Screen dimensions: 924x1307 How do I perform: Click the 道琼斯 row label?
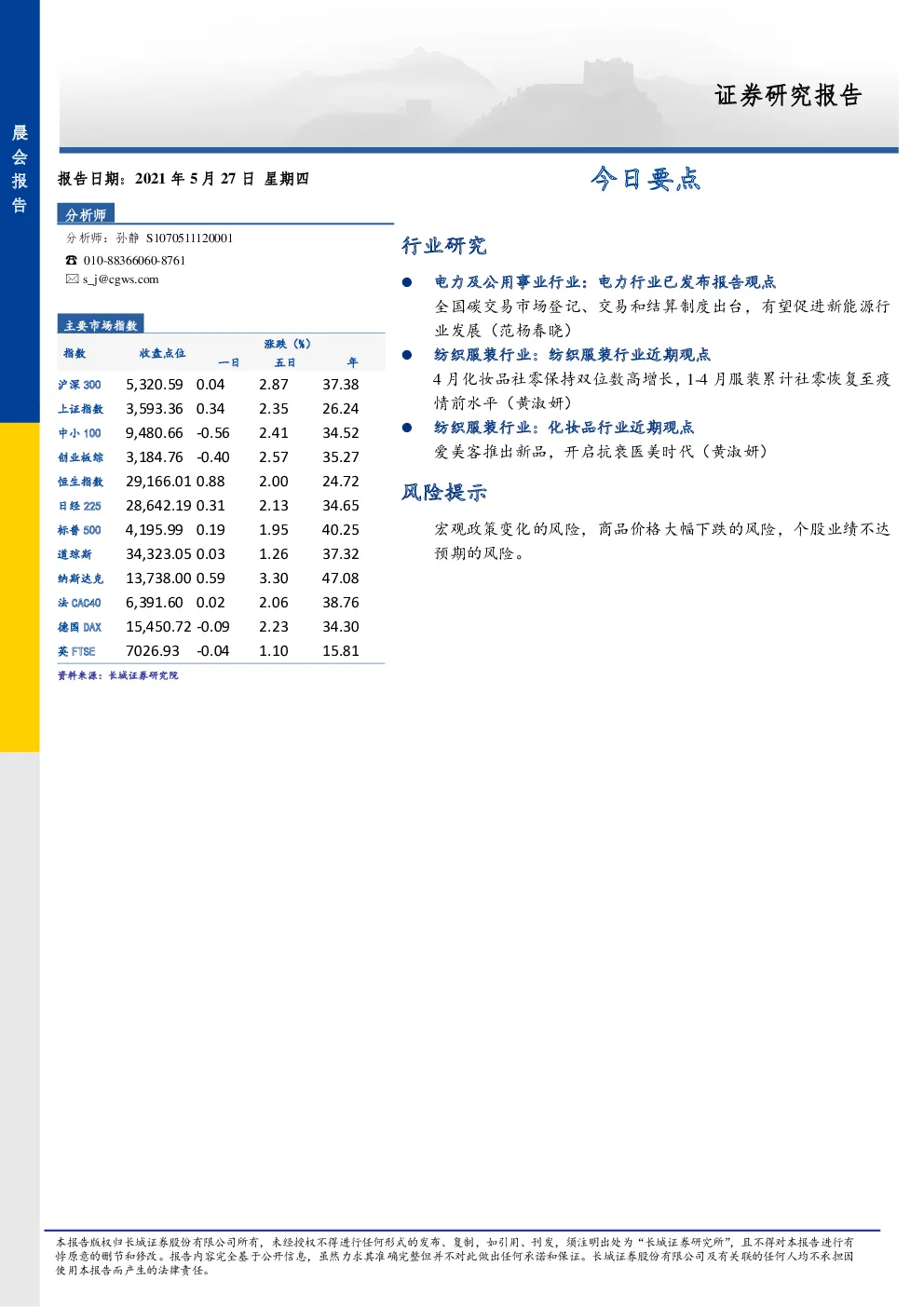point(75,554)
